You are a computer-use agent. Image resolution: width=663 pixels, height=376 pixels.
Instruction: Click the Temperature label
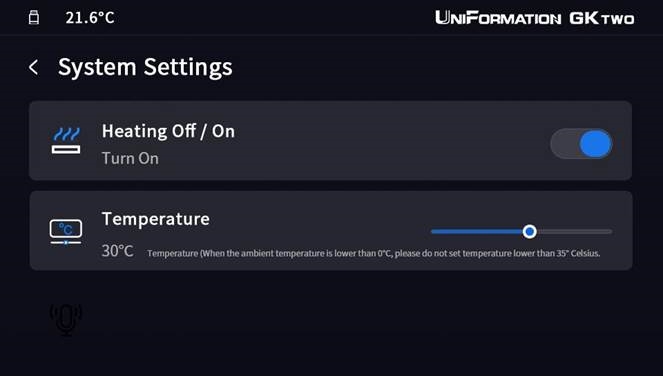tap(156, 219)
